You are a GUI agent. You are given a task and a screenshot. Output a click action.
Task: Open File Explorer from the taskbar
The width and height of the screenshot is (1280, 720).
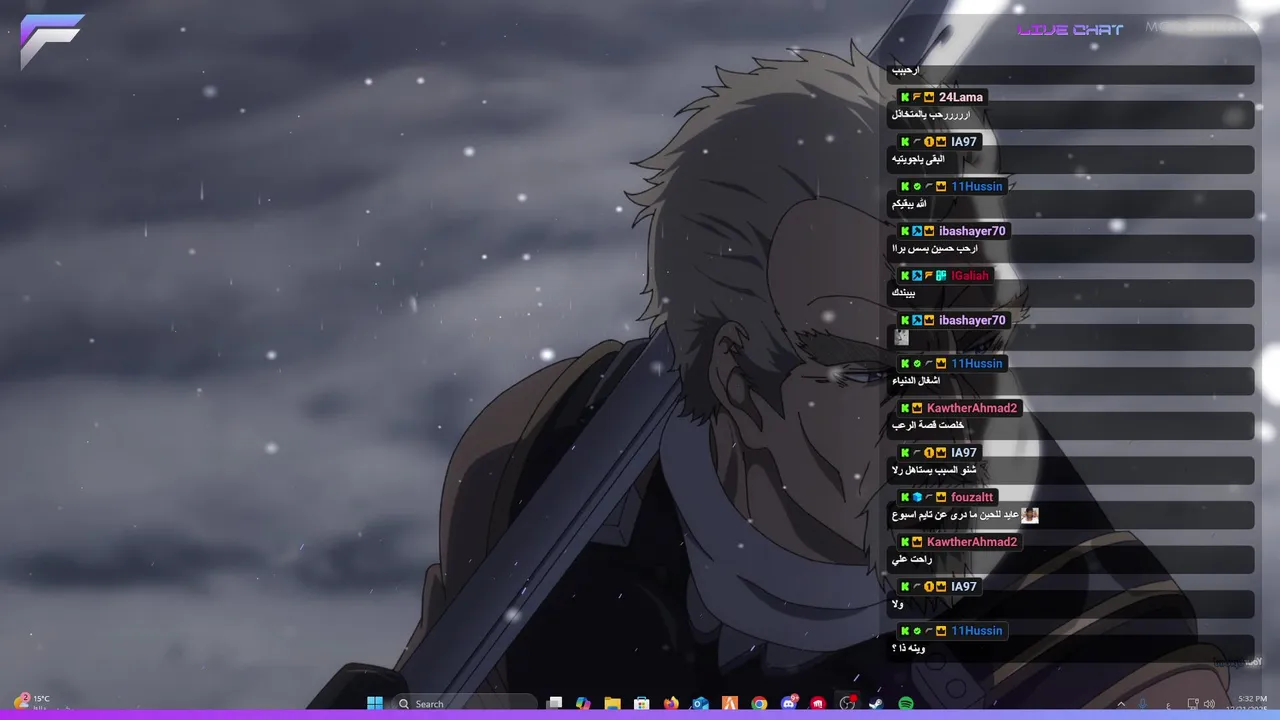coord(612,703)
